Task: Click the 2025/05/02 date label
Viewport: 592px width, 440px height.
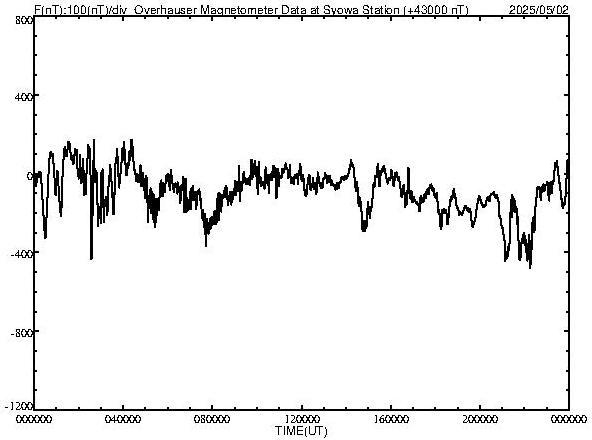Action: pos(538,9)
